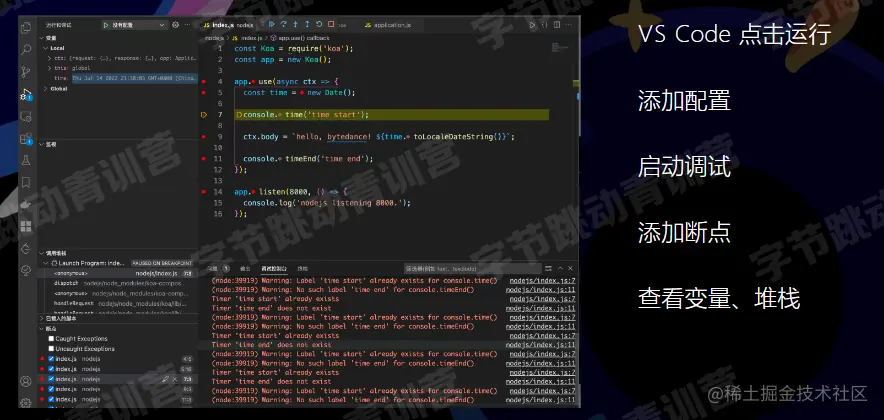The width and height of the screenshot is (884, 420).
Task: Click Continue in the debug toolbar
Action: (x=271, y=24)
